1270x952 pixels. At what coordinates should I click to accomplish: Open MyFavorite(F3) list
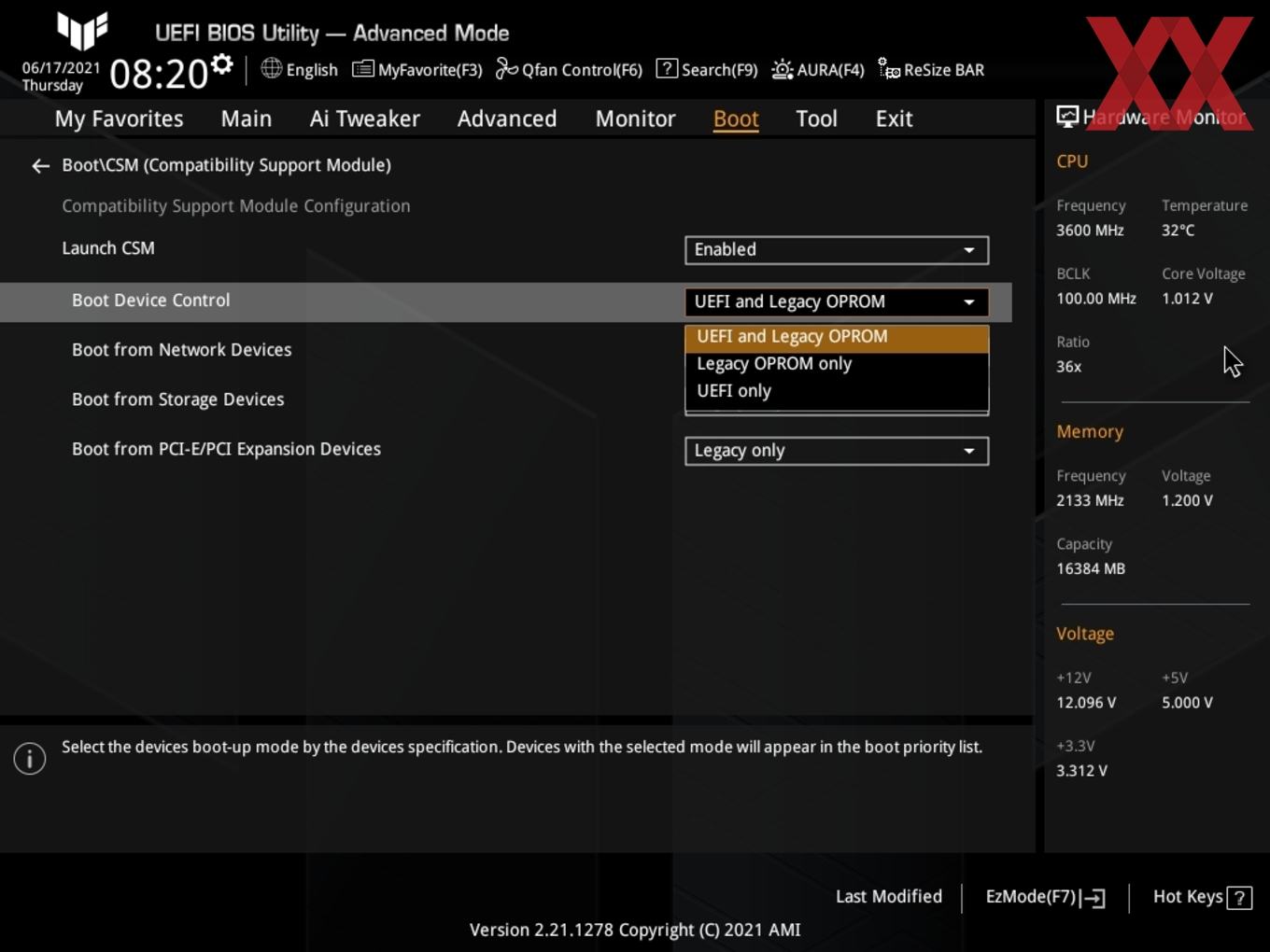point(417,69)
